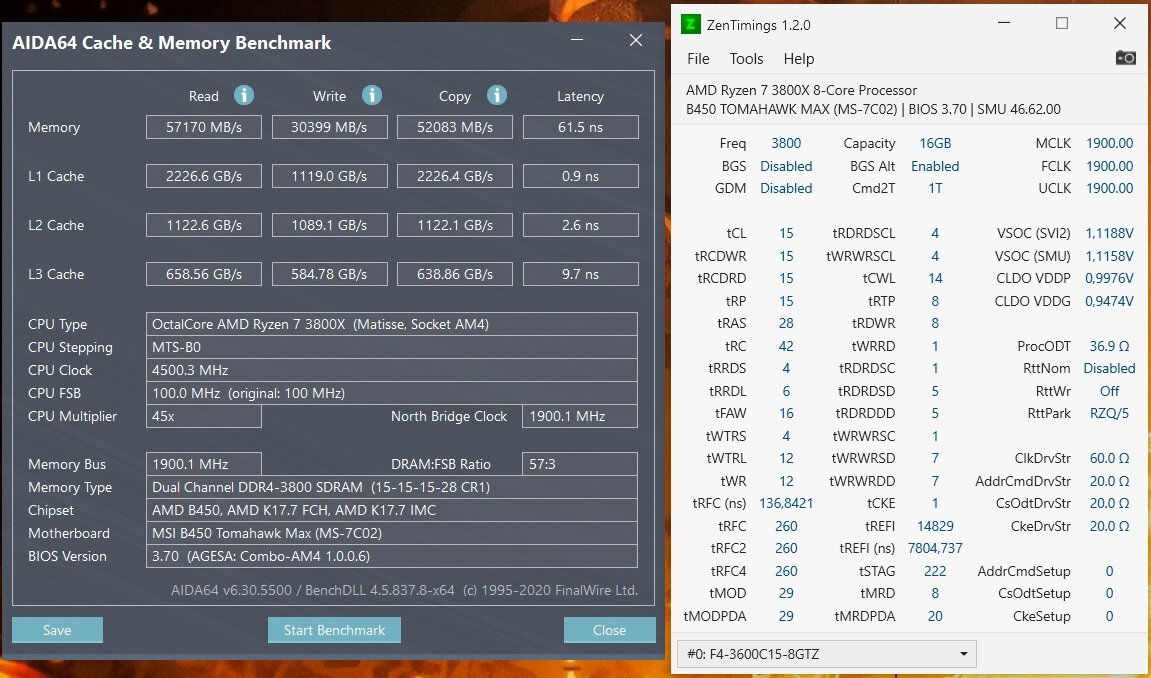
Task: Select the Memory Read value 57170 MB/s
Action: (204, 127)
